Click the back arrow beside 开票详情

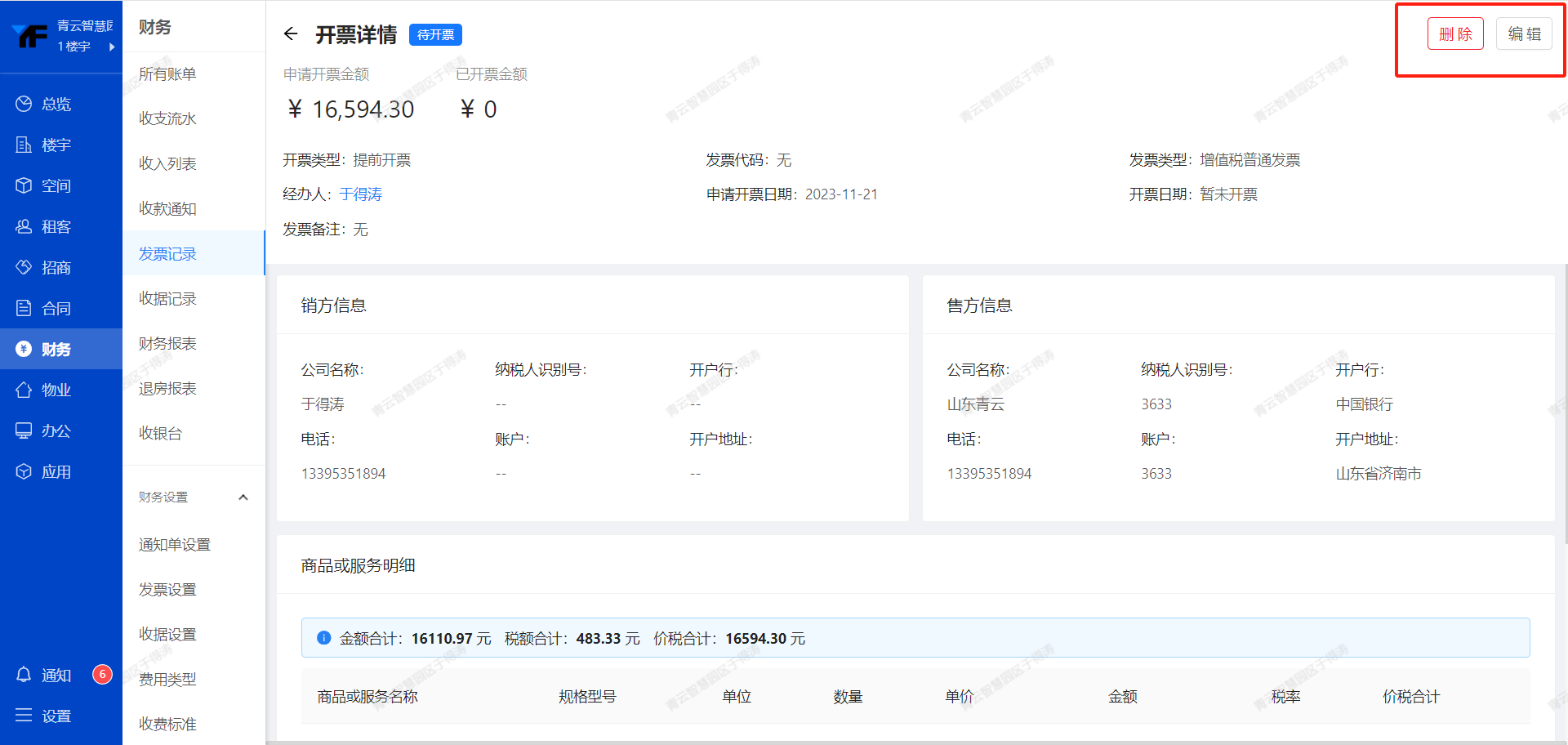click(x=291, y=34)
